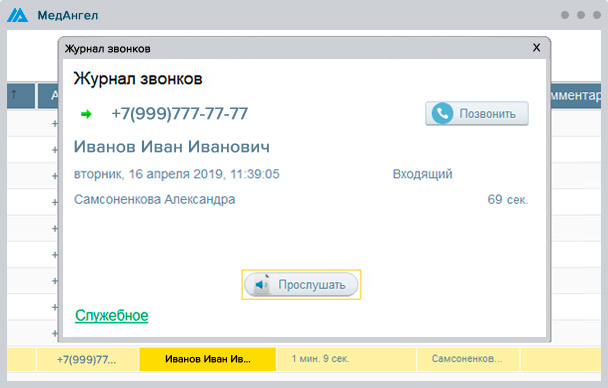The width and height of the screenshot is (608, 388).
Task: Click the partially visible comment column header
Action: (576, 95)
